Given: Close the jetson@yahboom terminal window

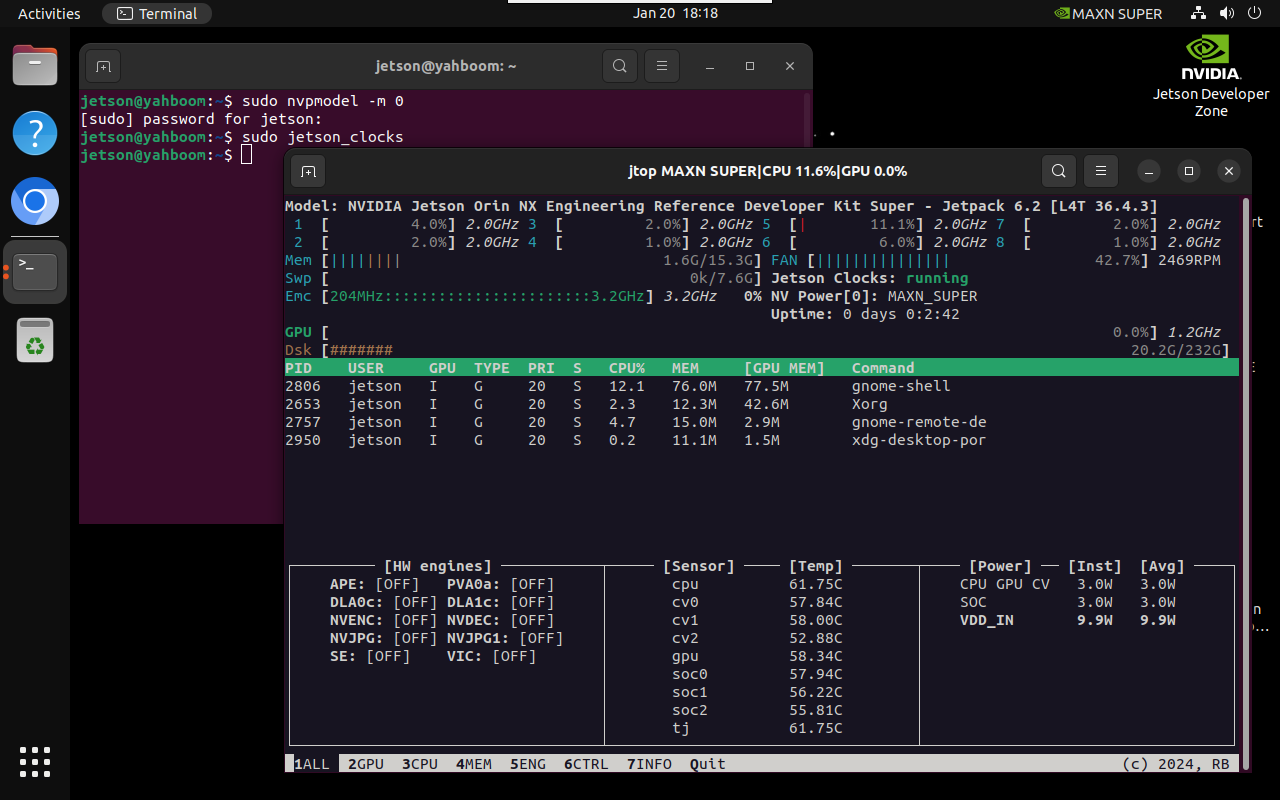Looking at the screenshot, I should click(790, 66).
